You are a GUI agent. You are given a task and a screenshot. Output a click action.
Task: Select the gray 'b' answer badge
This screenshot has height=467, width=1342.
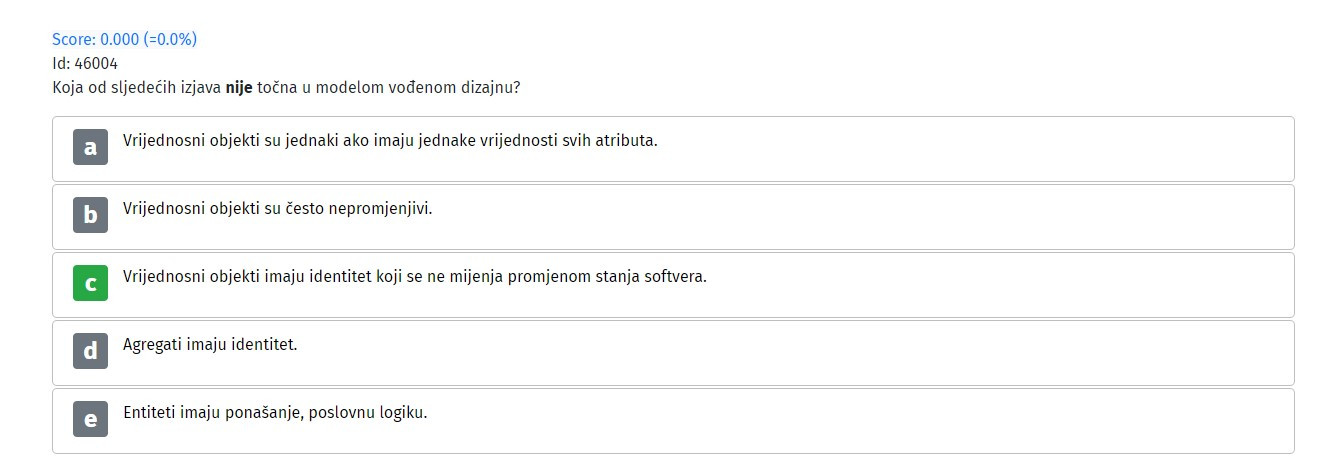pyautogui.click(x=90, y=215)
